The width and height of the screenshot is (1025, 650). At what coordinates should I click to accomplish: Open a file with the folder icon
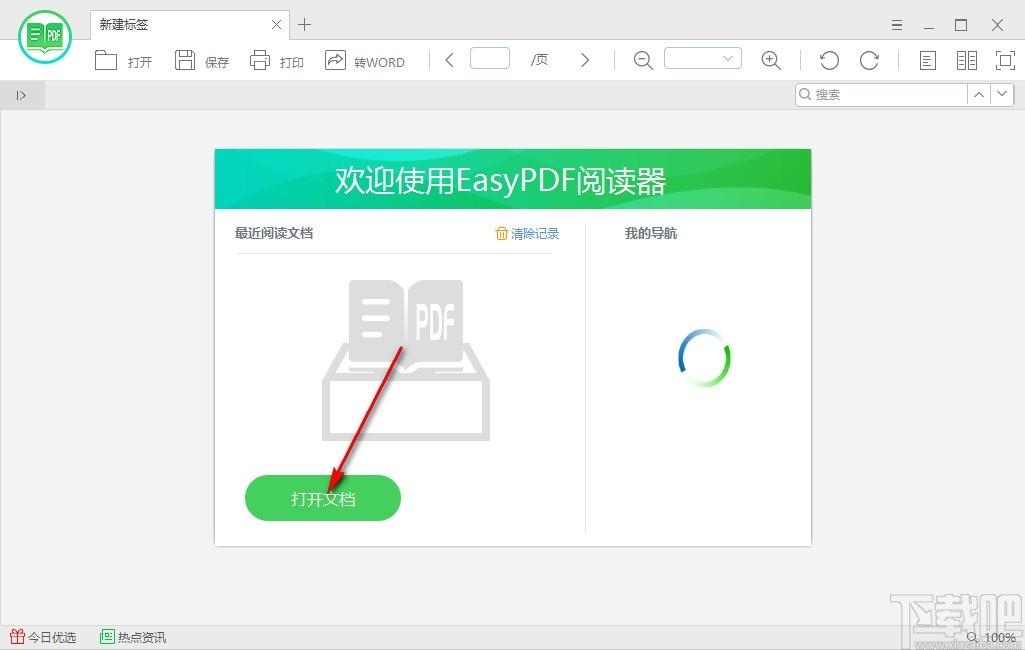click(105, 61)
